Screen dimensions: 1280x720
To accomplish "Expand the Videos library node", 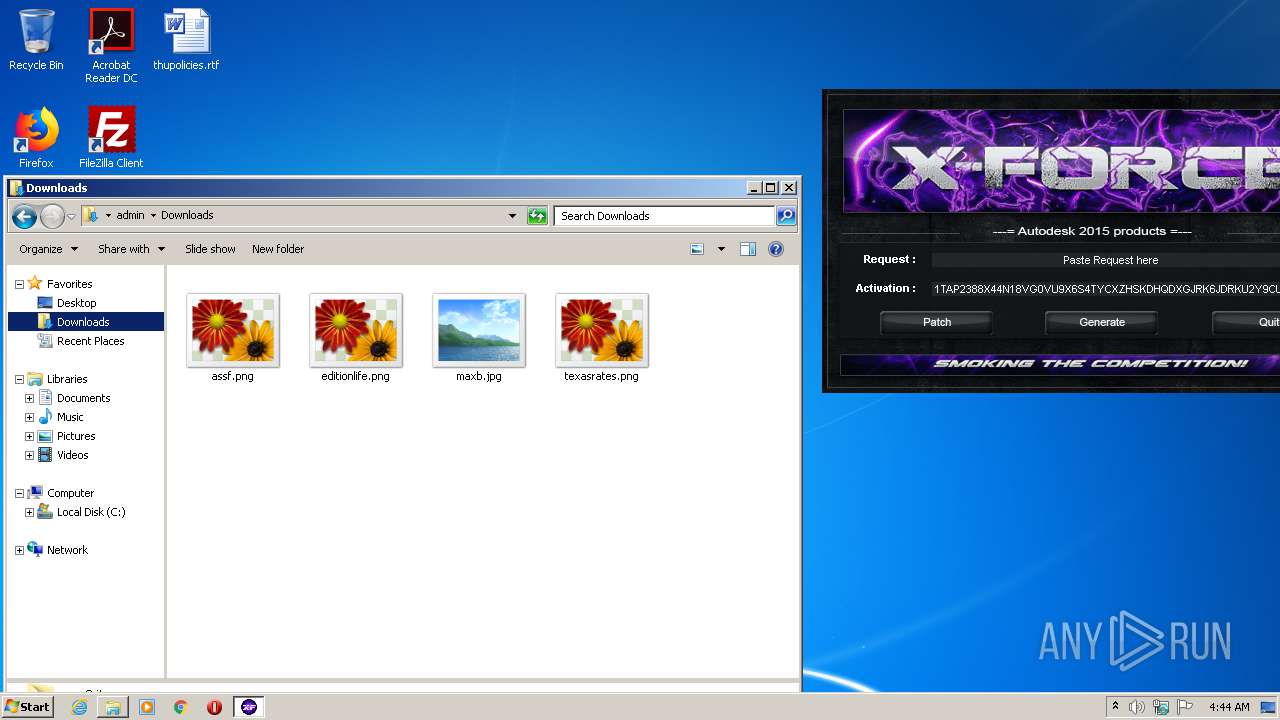I will (30, 455).
